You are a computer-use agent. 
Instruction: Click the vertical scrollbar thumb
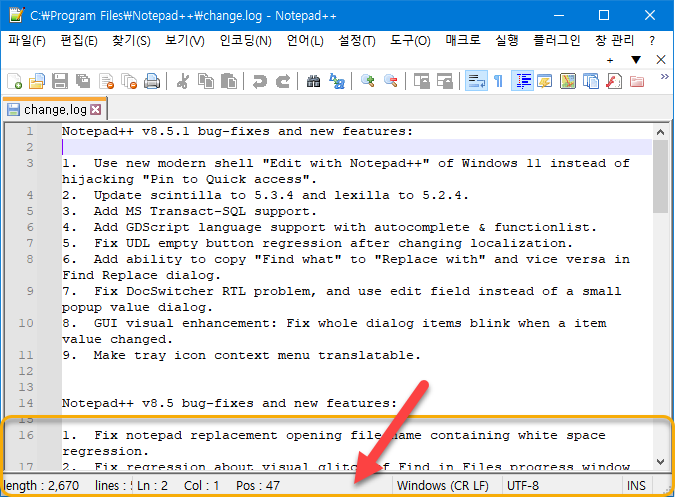[x=660, y=176]
